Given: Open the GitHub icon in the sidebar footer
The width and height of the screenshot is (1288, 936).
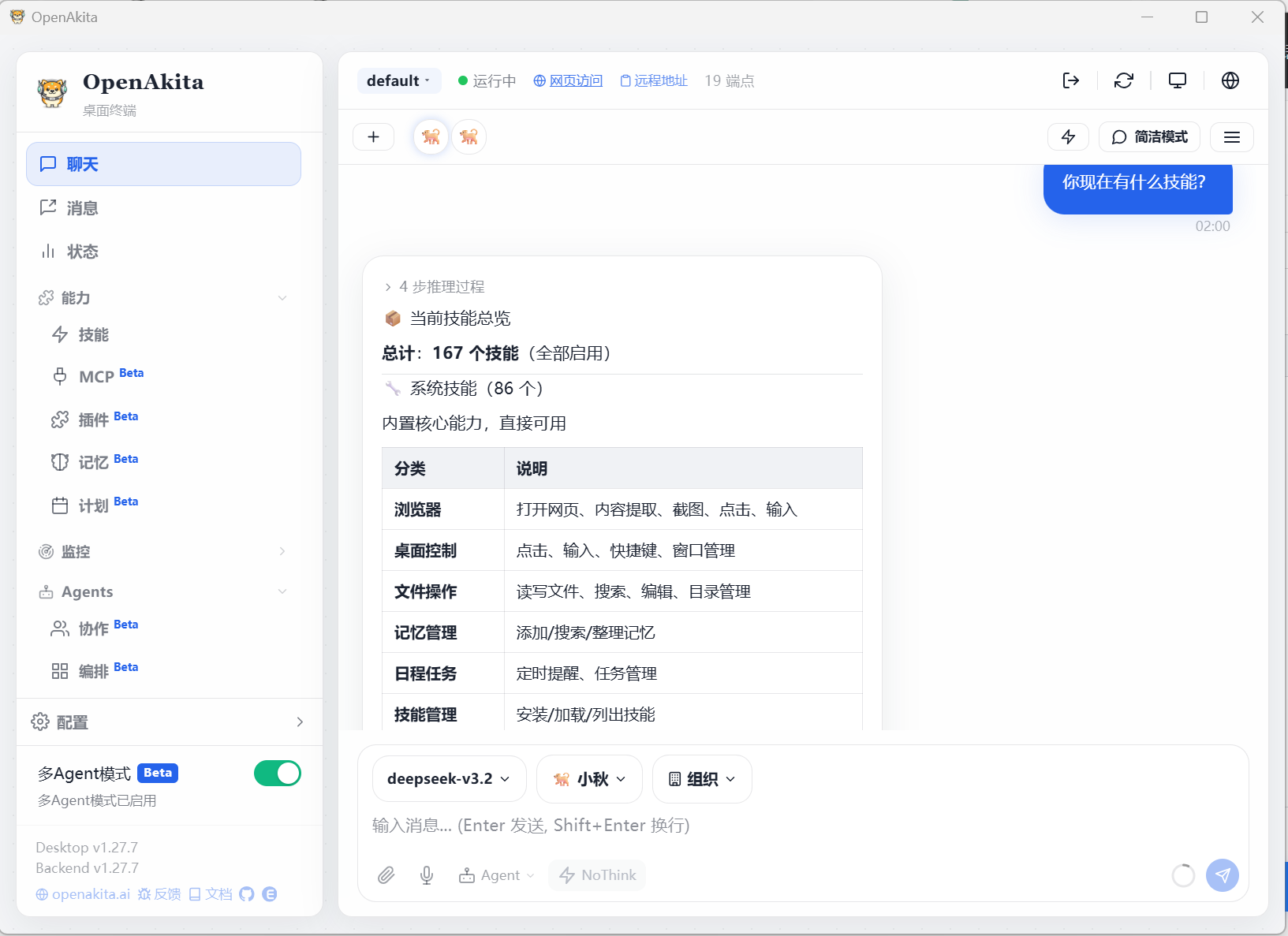Looking at the screenshot, I should tap(247, 894).
